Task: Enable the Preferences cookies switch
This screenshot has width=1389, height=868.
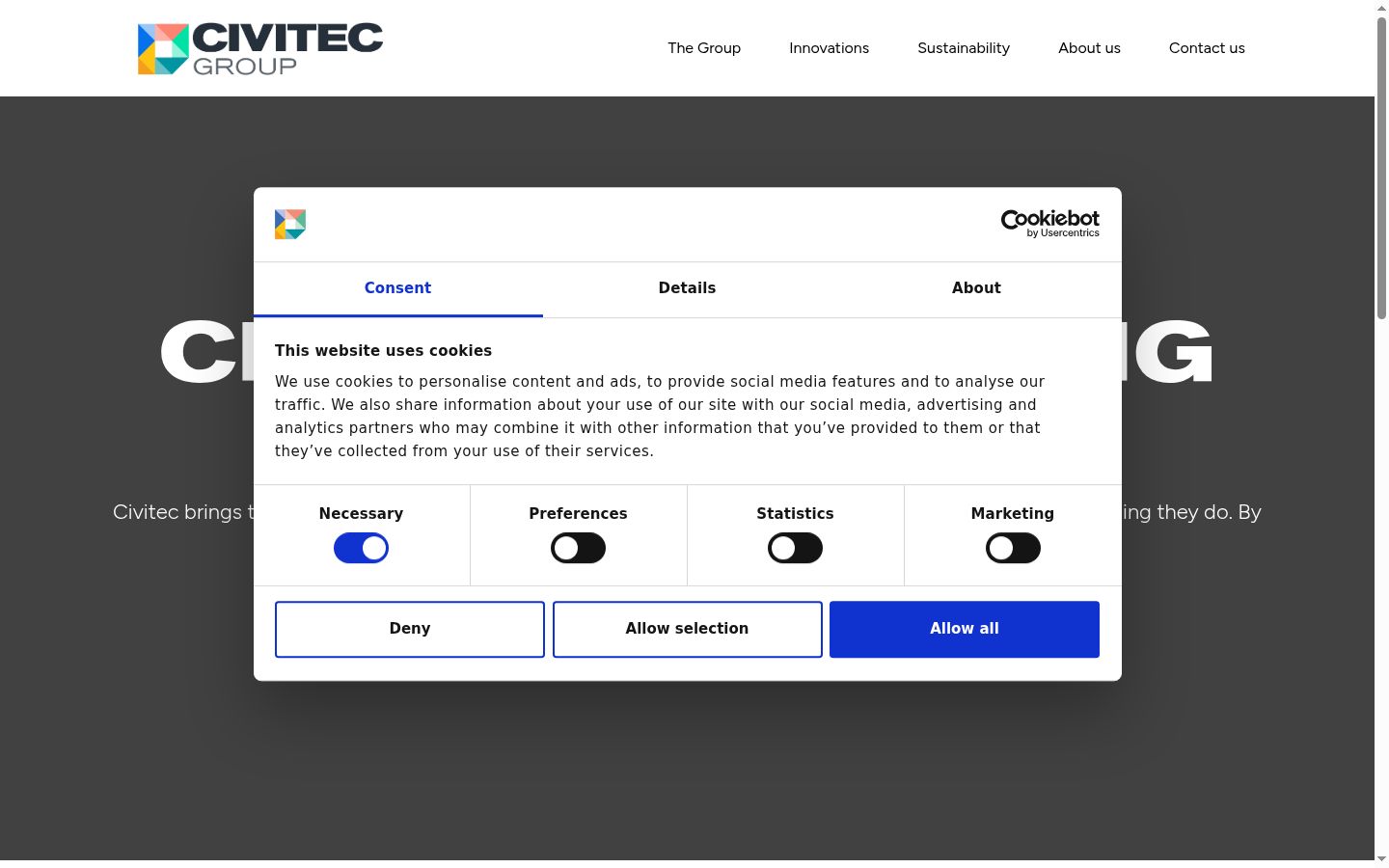Action: coord(578,548)
